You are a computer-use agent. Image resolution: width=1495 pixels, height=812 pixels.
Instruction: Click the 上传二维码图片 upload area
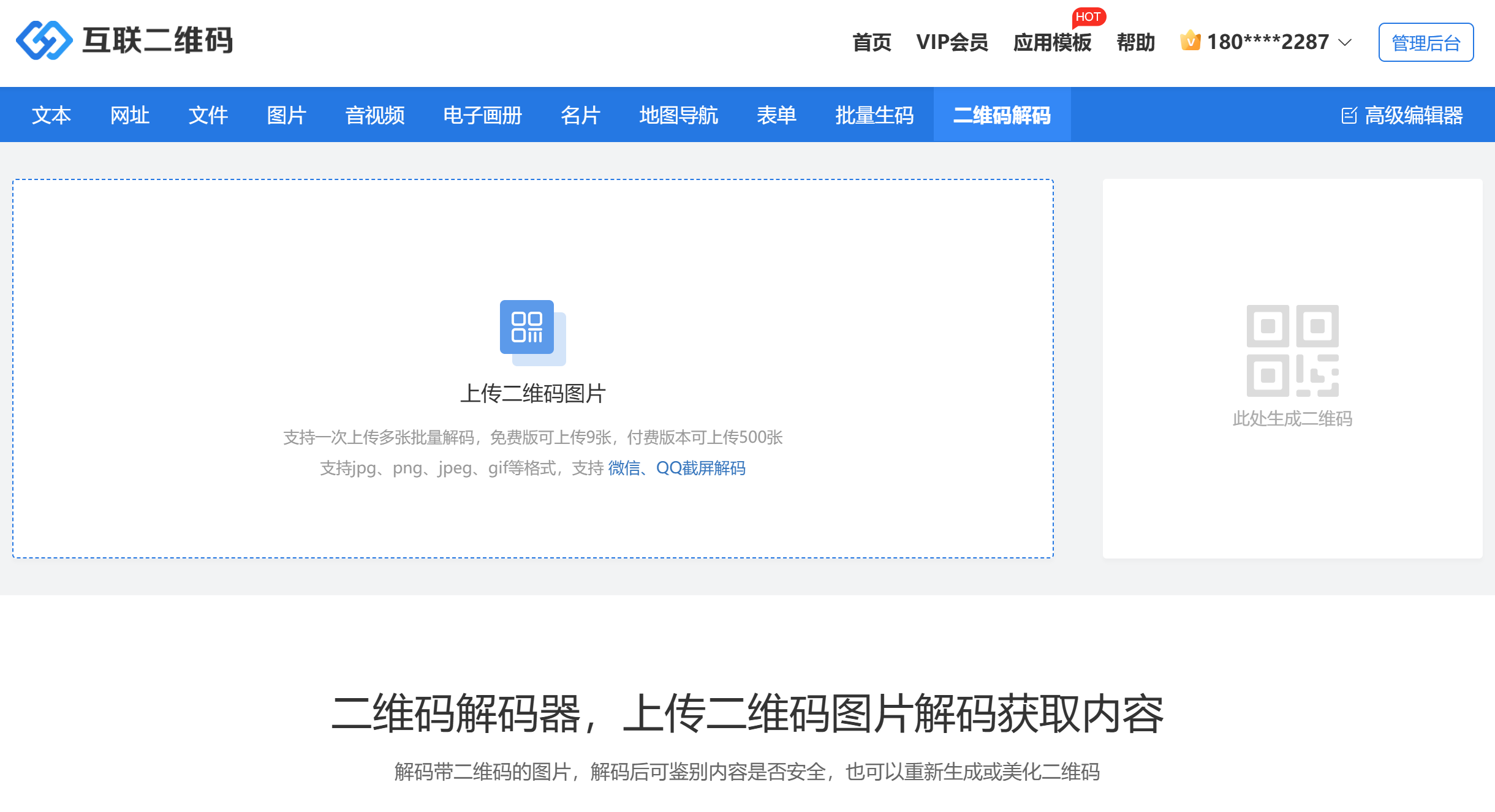[532, 368]
